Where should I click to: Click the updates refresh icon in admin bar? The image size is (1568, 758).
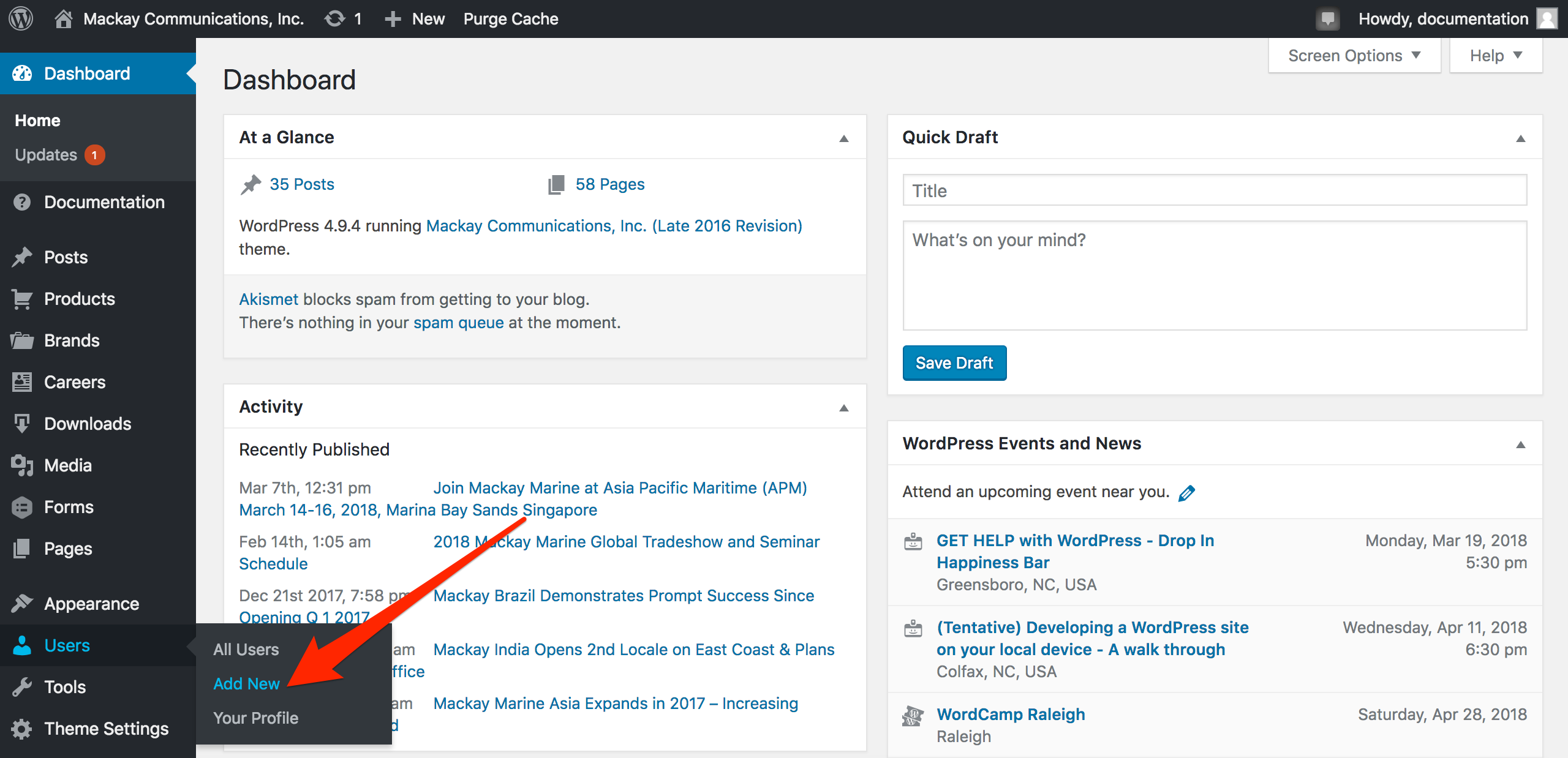(x=335, y=19)
